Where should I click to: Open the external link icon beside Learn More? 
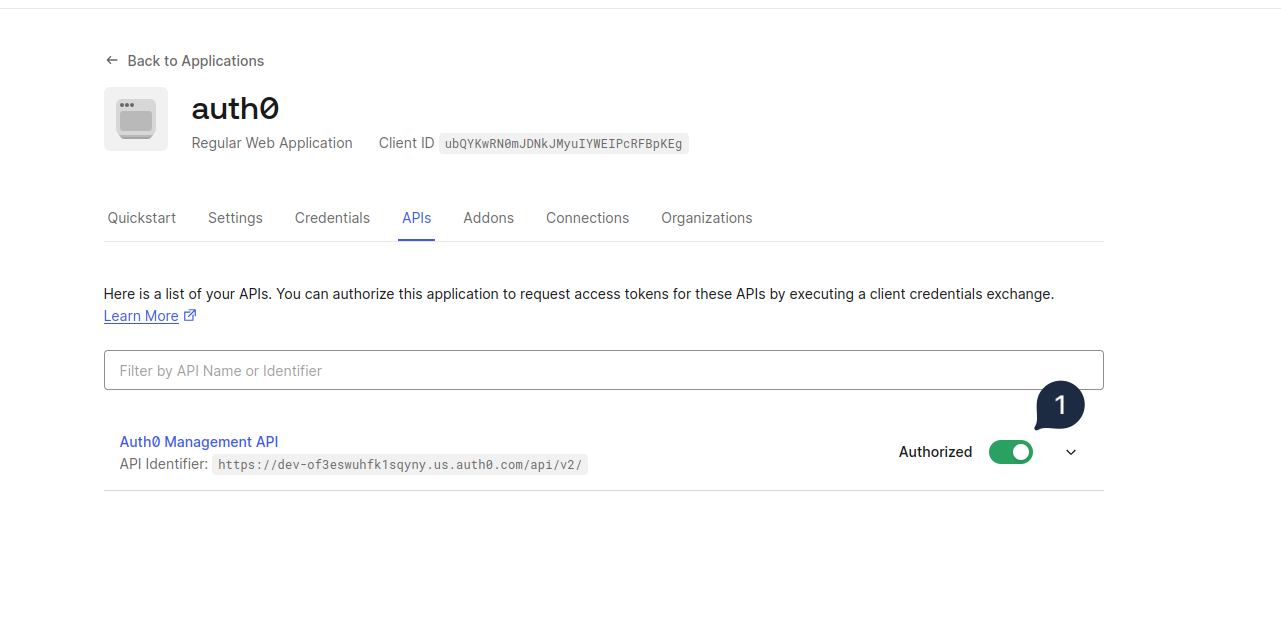pos(190,316)
